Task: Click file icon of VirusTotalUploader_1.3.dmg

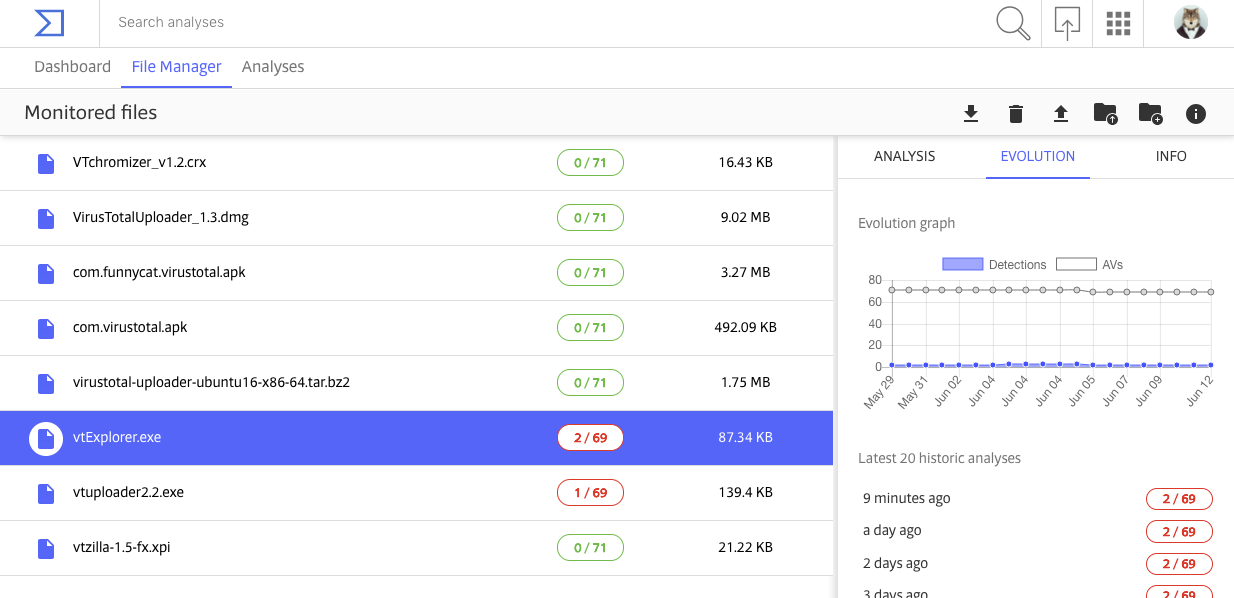Action: coord(46,218)
